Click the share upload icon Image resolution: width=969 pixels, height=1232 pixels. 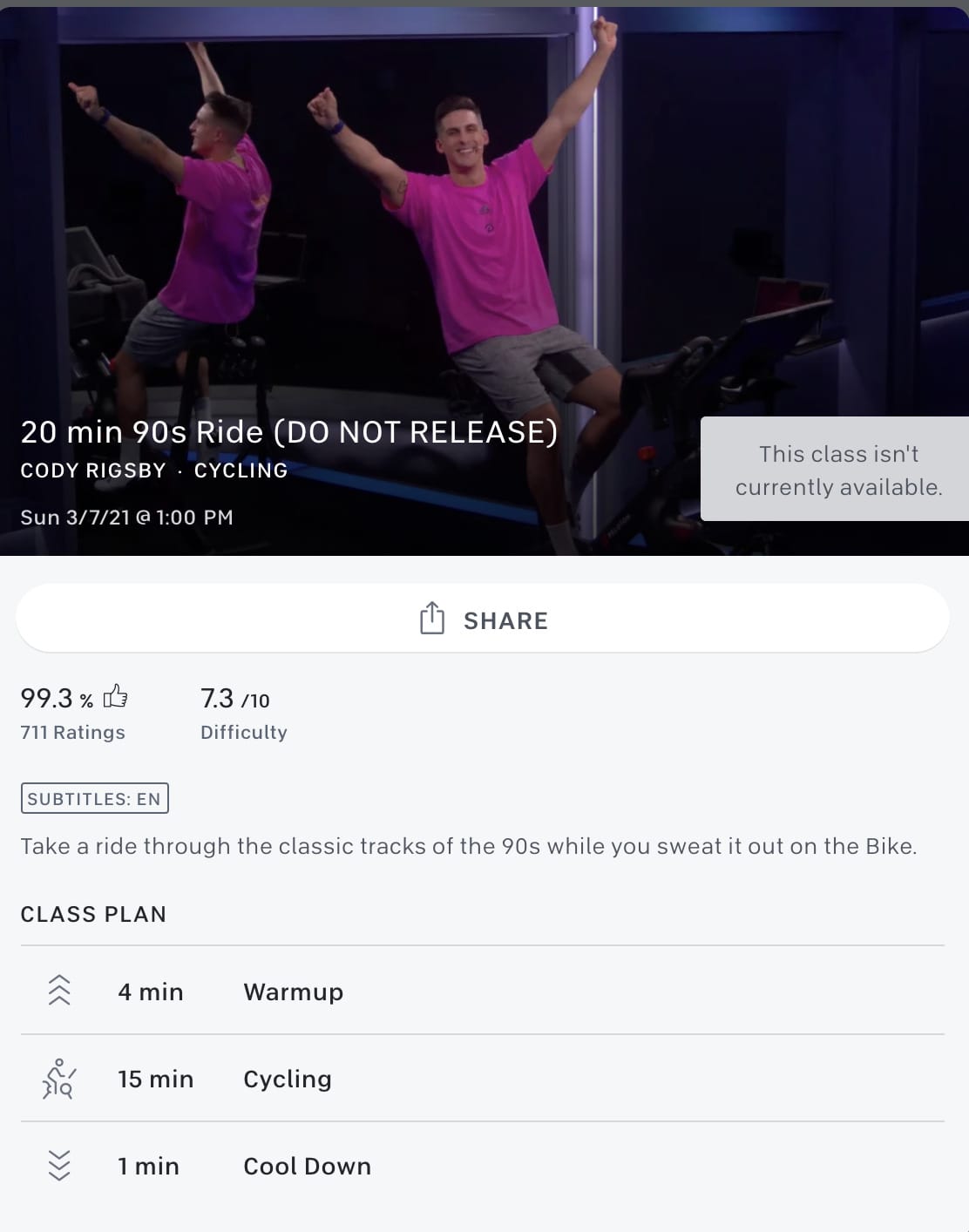click(x=432, y=618)
